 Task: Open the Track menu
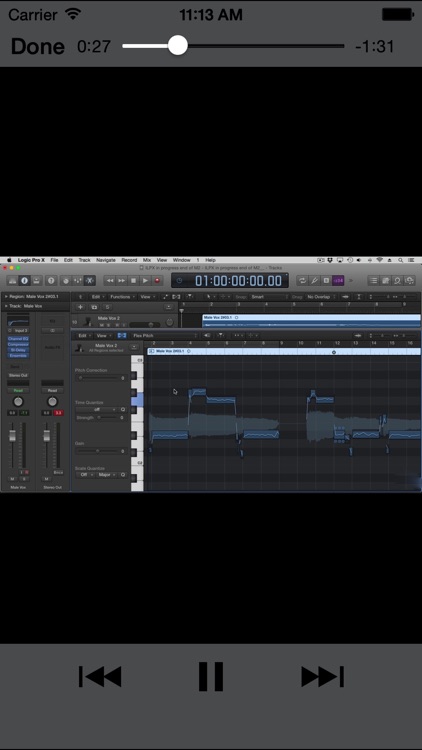[84, 260]
